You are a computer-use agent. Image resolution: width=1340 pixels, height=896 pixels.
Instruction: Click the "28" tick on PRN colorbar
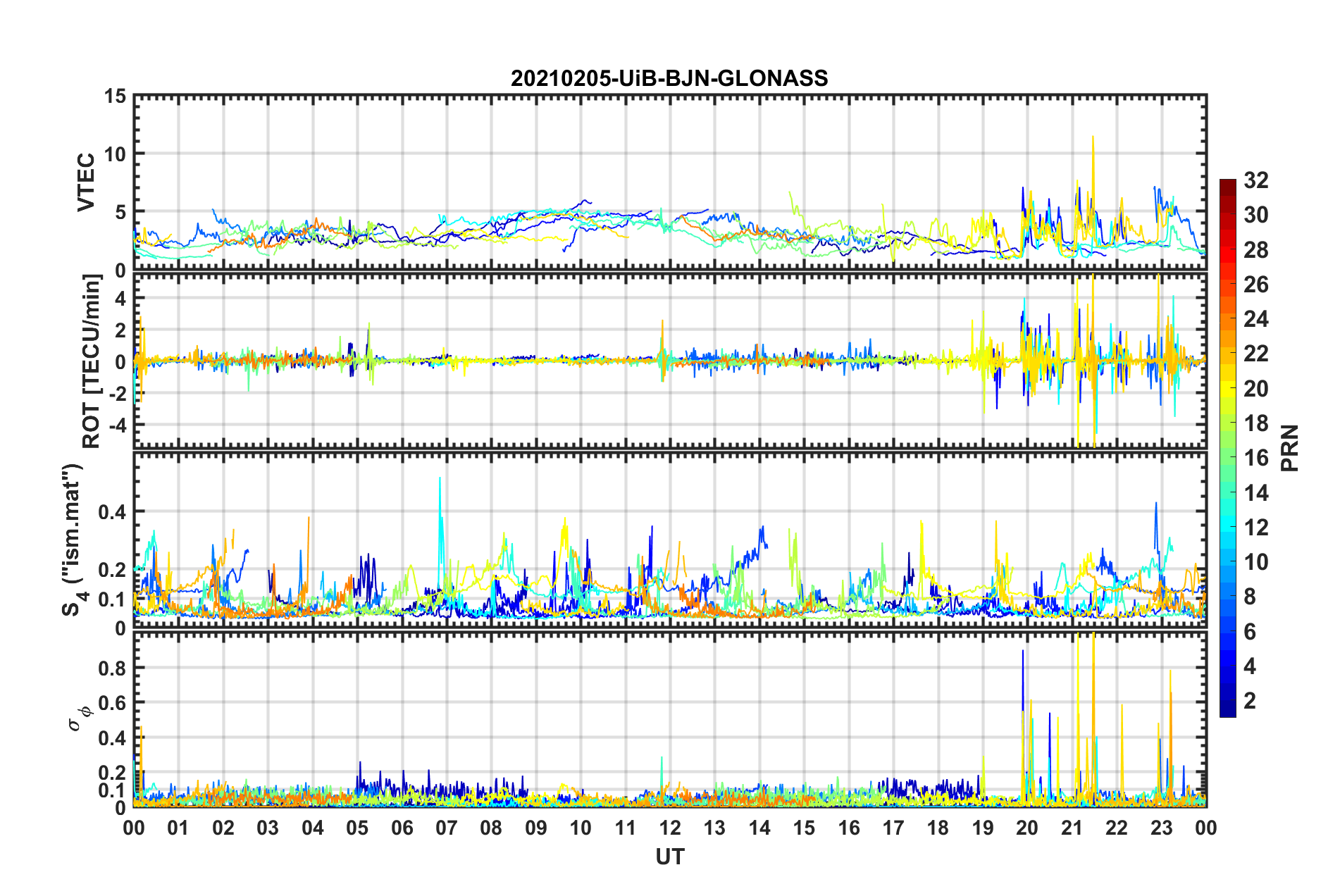1256,250
